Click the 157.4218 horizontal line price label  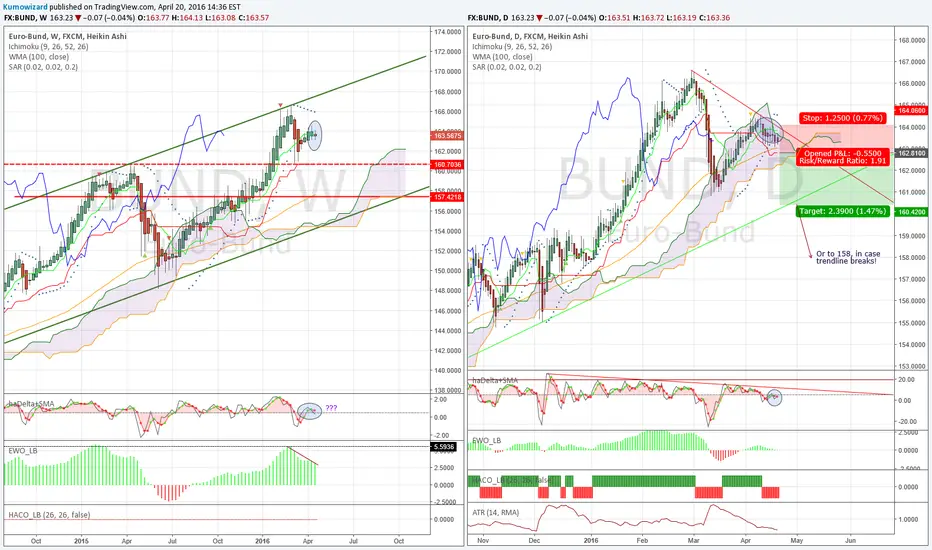click(x=448, y=197)
